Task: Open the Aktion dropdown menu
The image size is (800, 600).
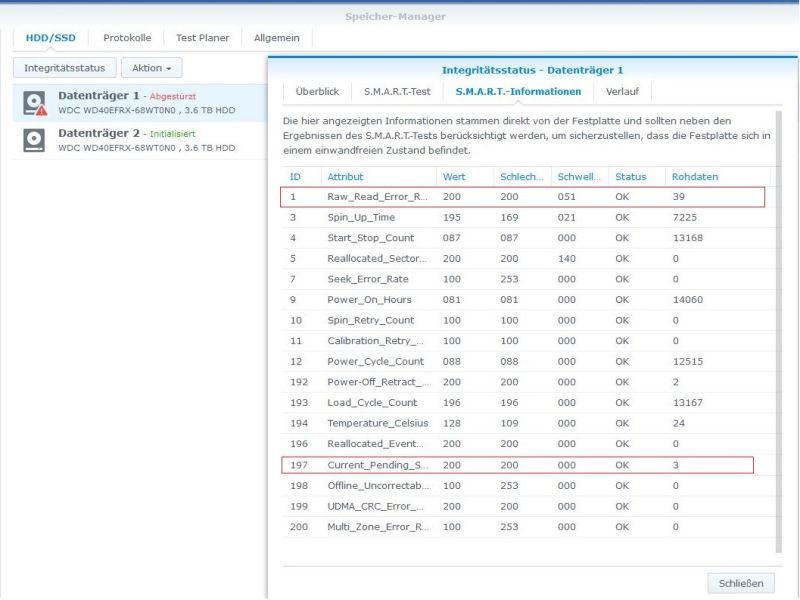Action: 152,68
